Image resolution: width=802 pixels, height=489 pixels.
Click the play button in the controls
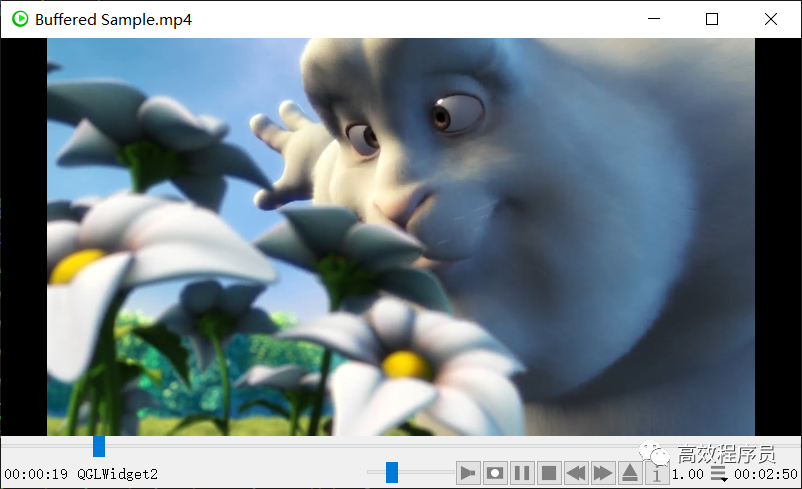468,473
